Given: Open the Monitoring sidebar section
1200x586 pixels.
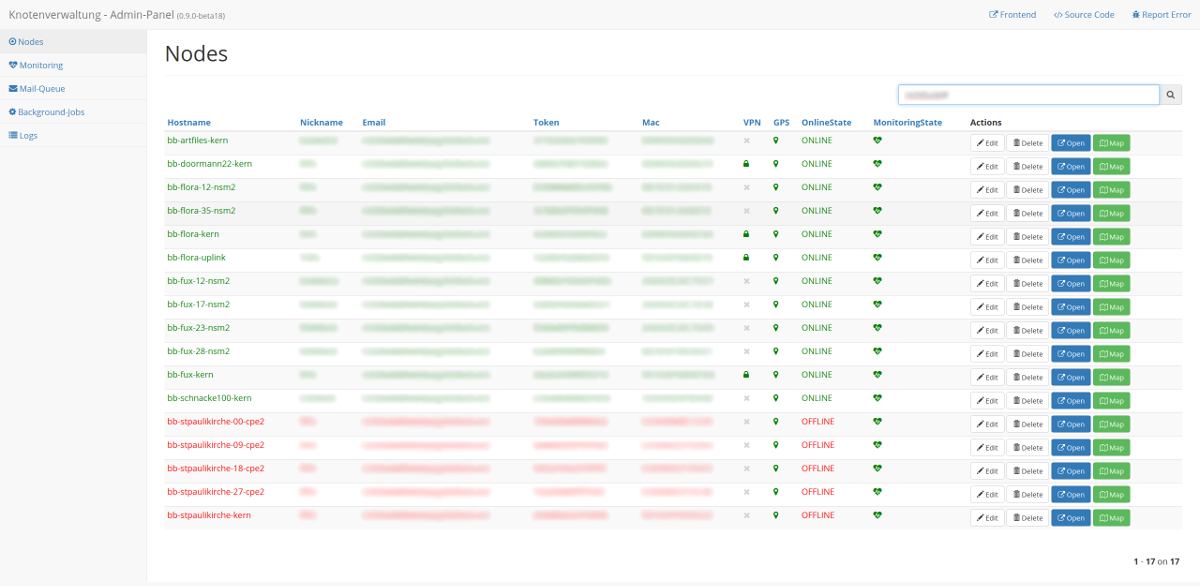Looking at the screenshot, I should click(40, 65).
